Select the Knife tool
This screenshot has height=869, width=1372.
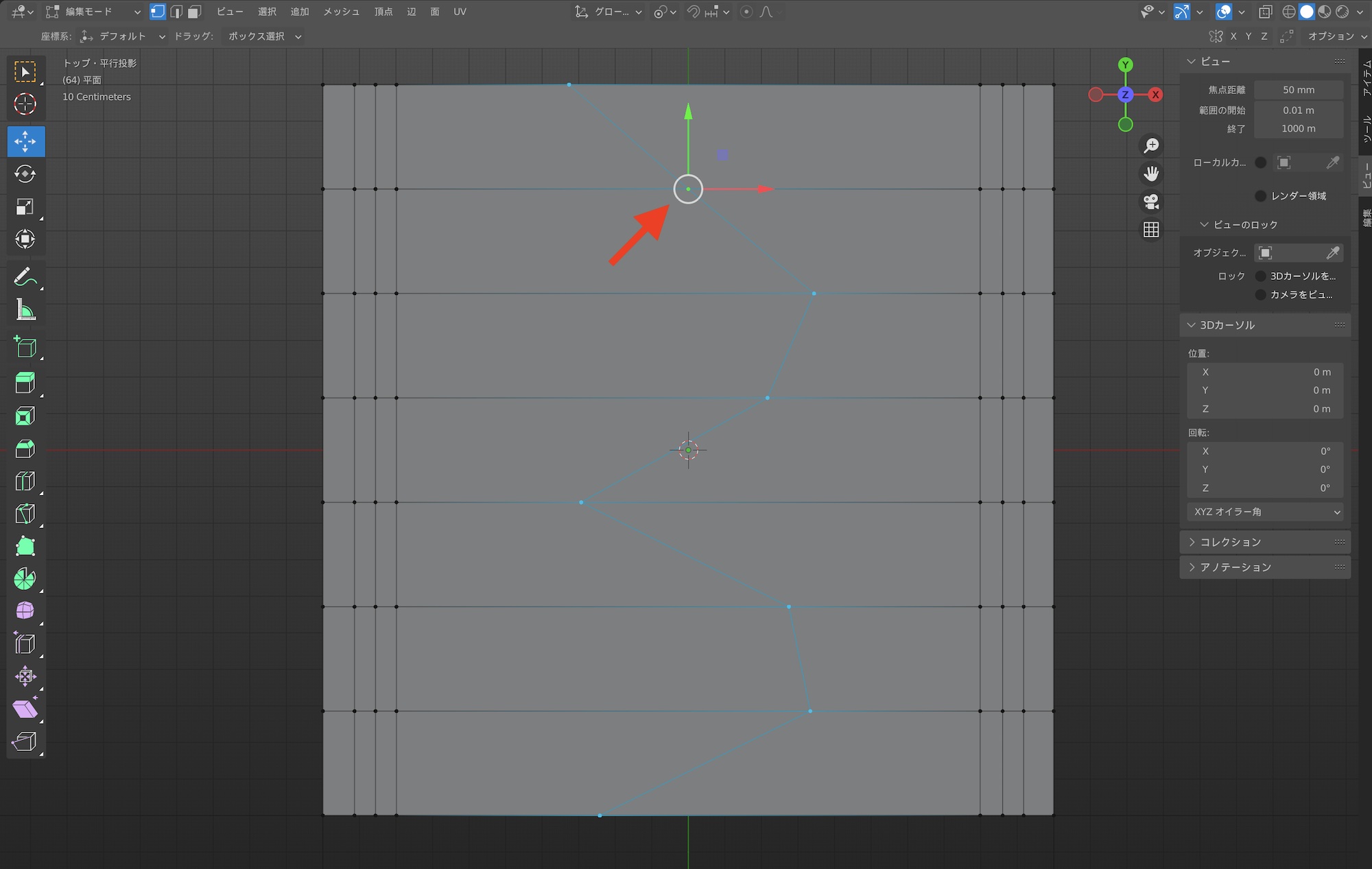point(25,514)
